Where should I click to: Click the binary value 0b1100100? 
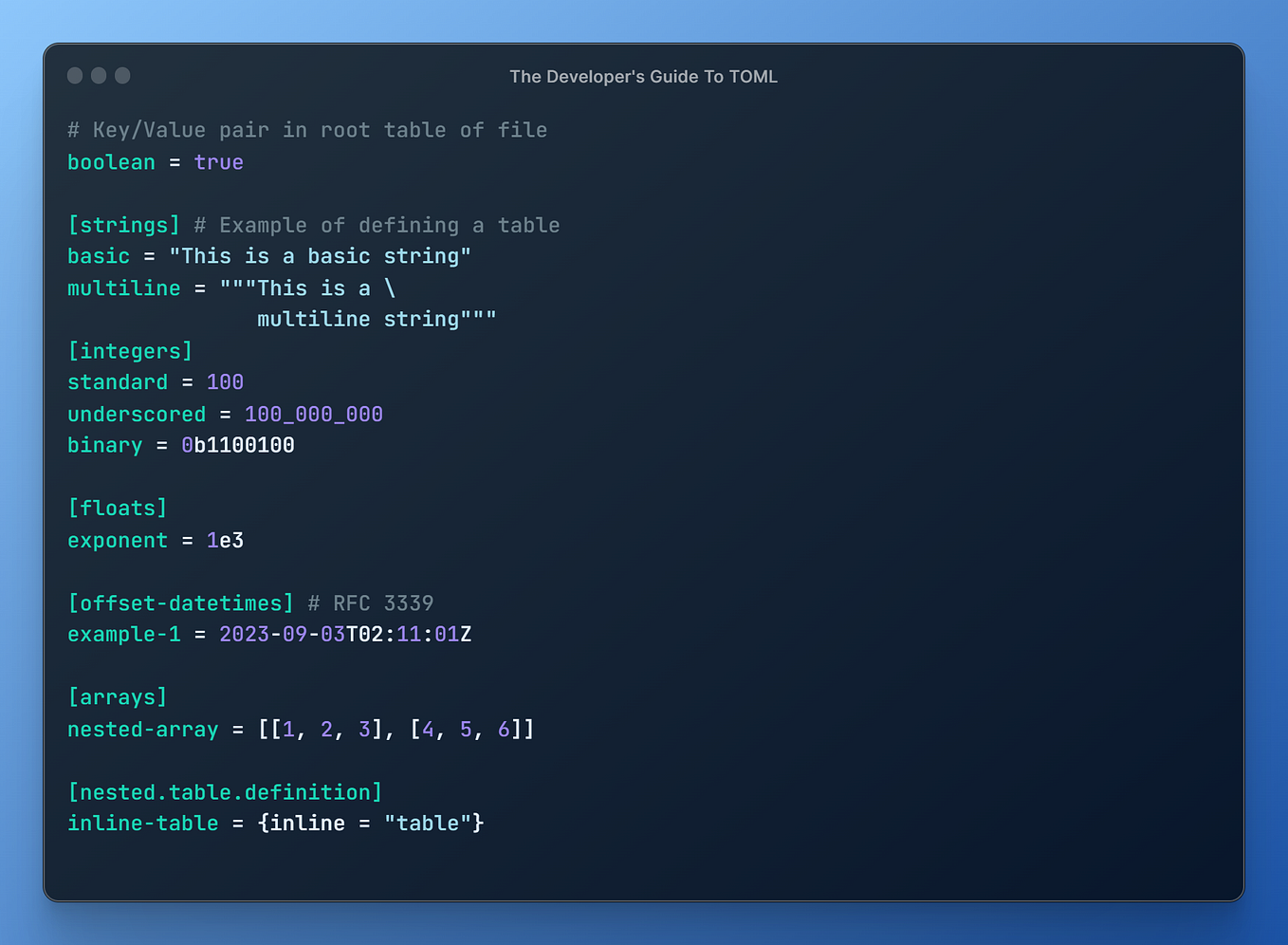click(238, 444)
